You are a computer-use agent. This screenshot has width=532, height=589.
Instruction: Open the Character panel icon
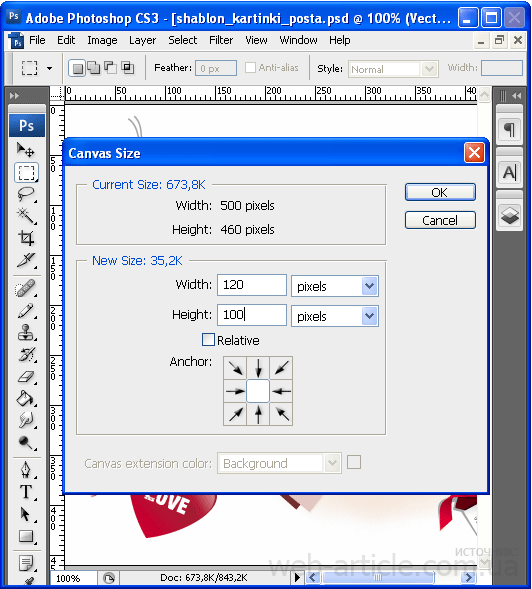509,173
